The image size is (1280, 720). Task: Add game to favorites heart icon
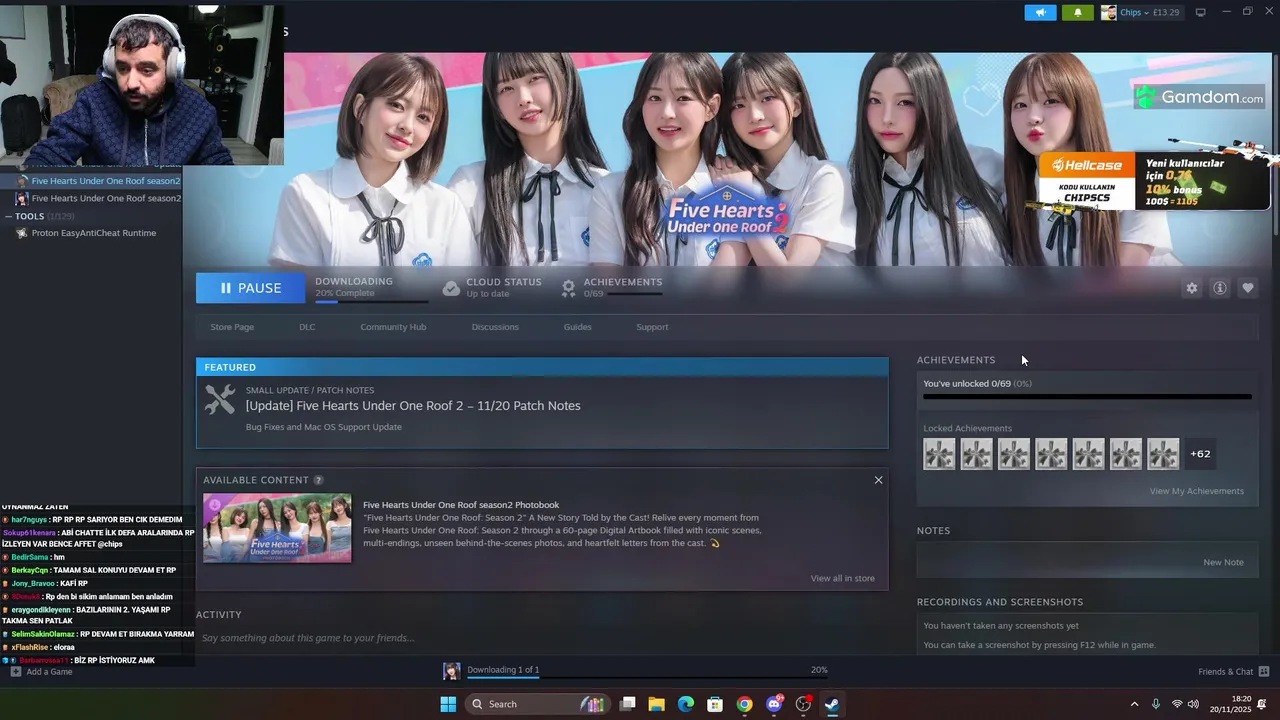pyautogui.click(x=1247, y=288)
